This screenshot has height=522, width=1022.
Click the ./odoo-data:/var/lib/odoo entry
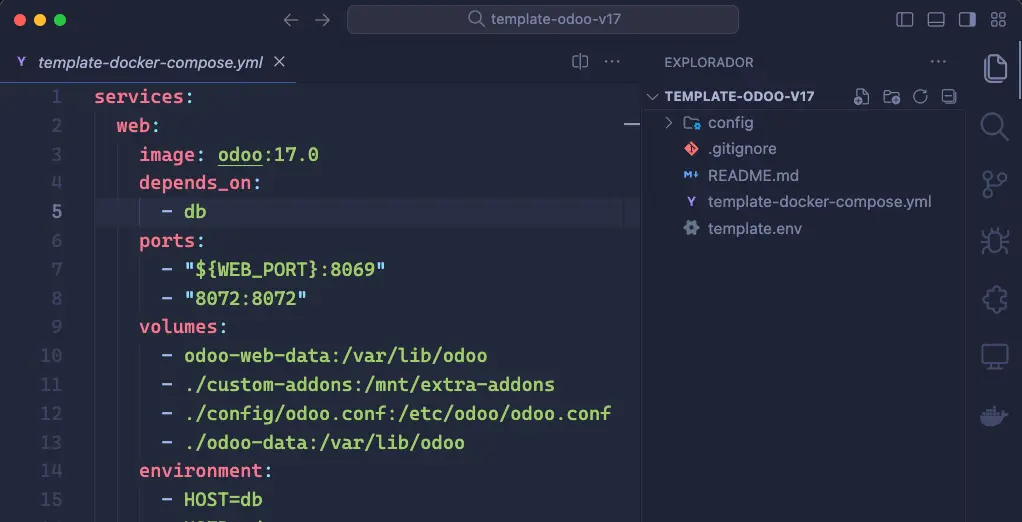[324, 442]
